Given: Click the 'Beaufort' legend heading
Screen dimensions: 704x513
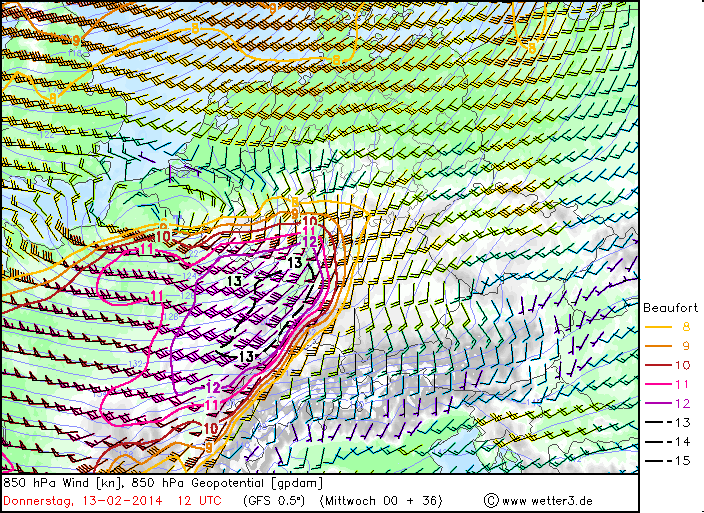Looking at the screenshot, I should pyautogui.click(x=670, y=308).
